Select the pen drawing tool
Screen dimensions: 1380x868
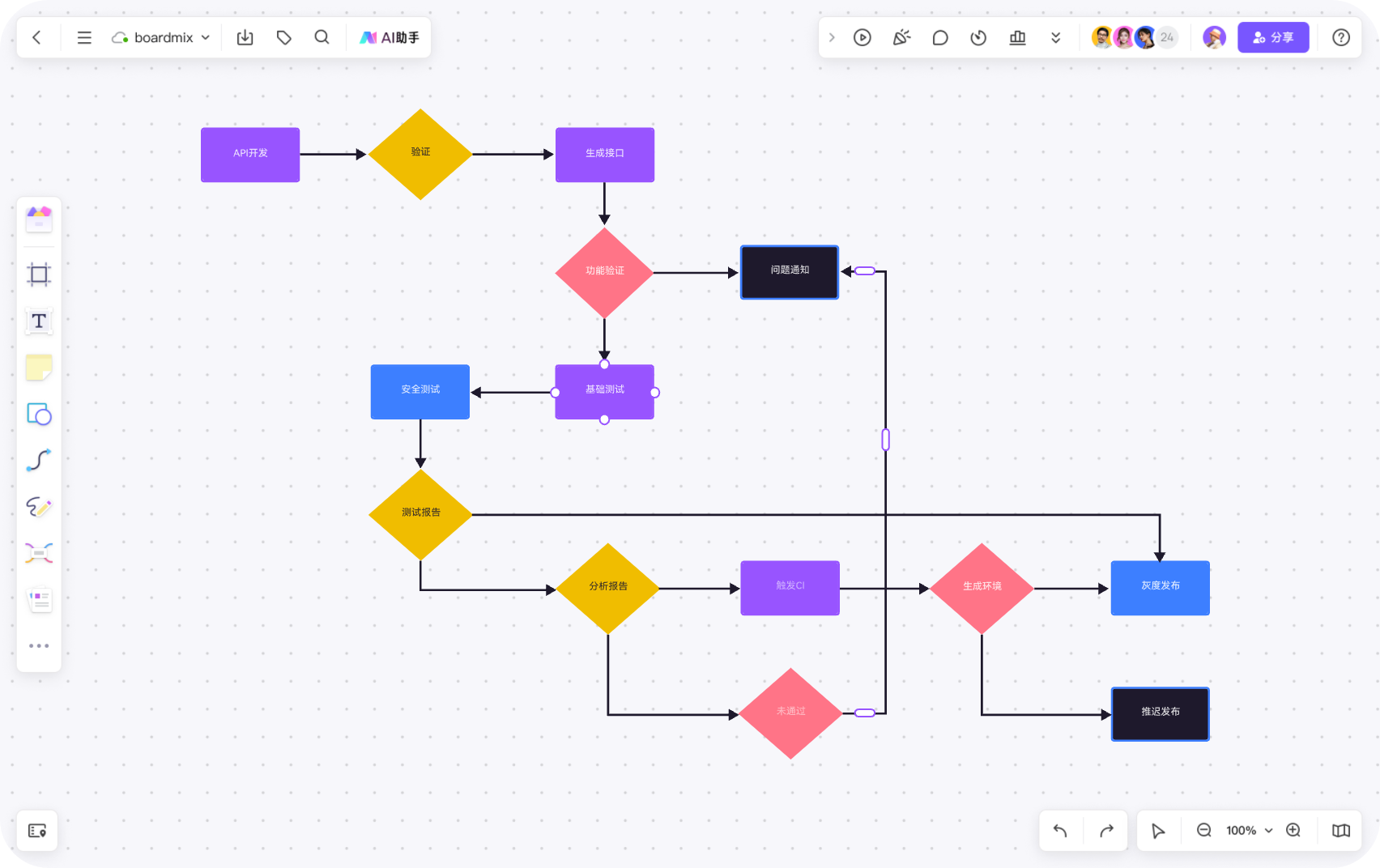coord(39,508)
